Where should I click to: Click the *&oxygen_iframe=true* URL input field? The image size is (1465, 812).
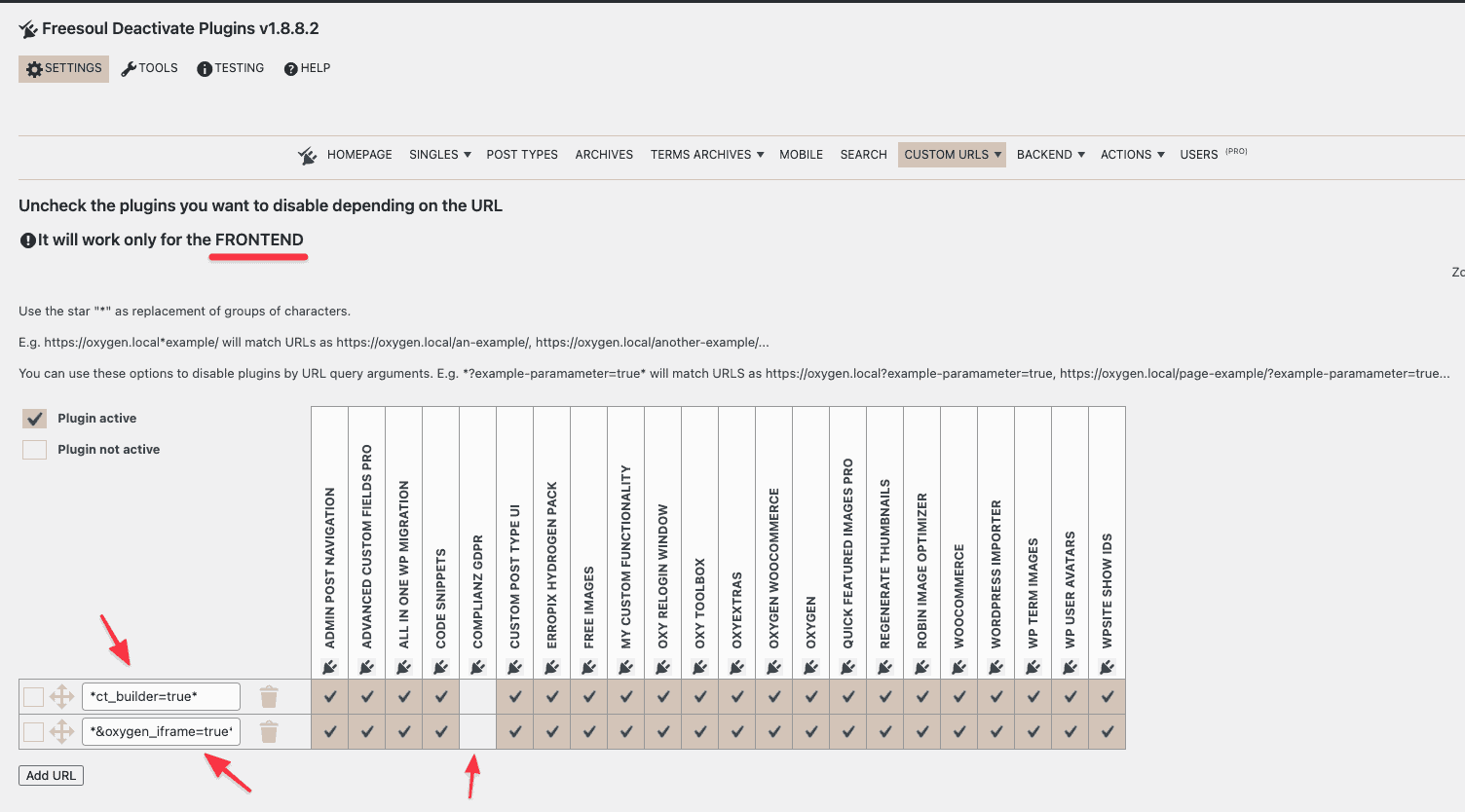coord(161,732)
